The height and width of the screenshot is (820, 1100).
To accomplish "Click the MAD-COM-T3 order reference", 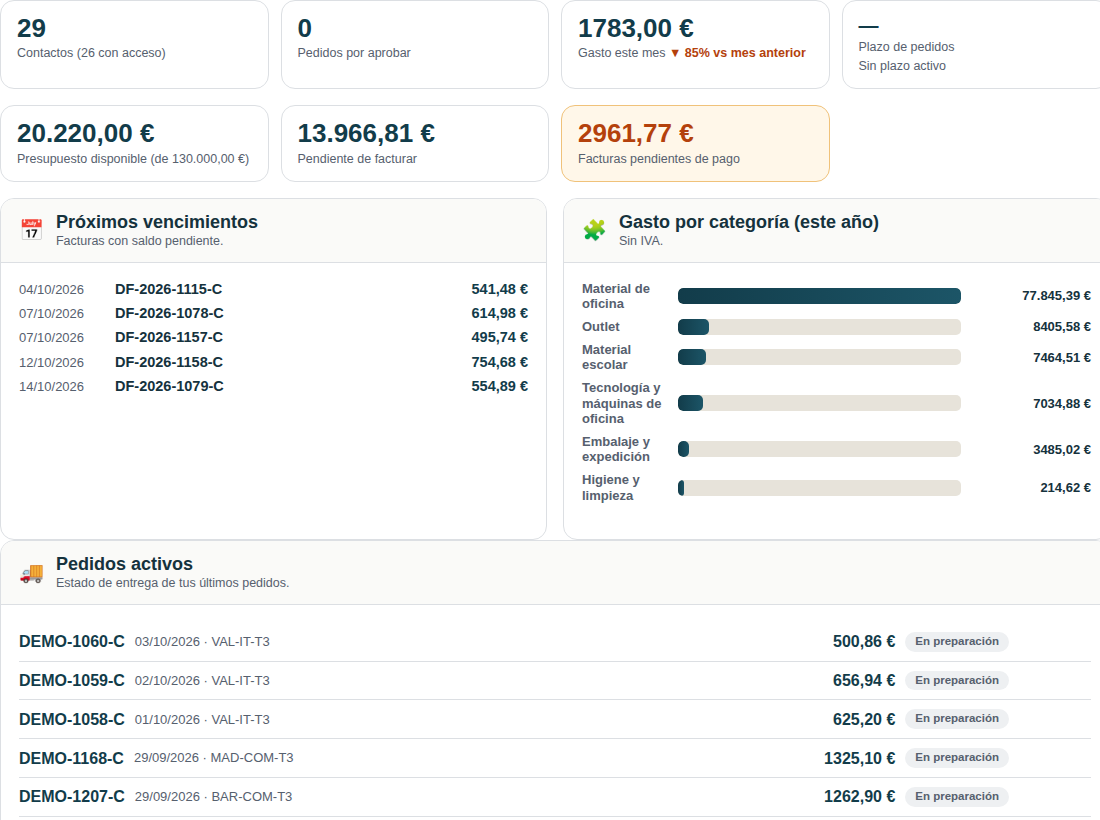I will click(x=252, y=758).
